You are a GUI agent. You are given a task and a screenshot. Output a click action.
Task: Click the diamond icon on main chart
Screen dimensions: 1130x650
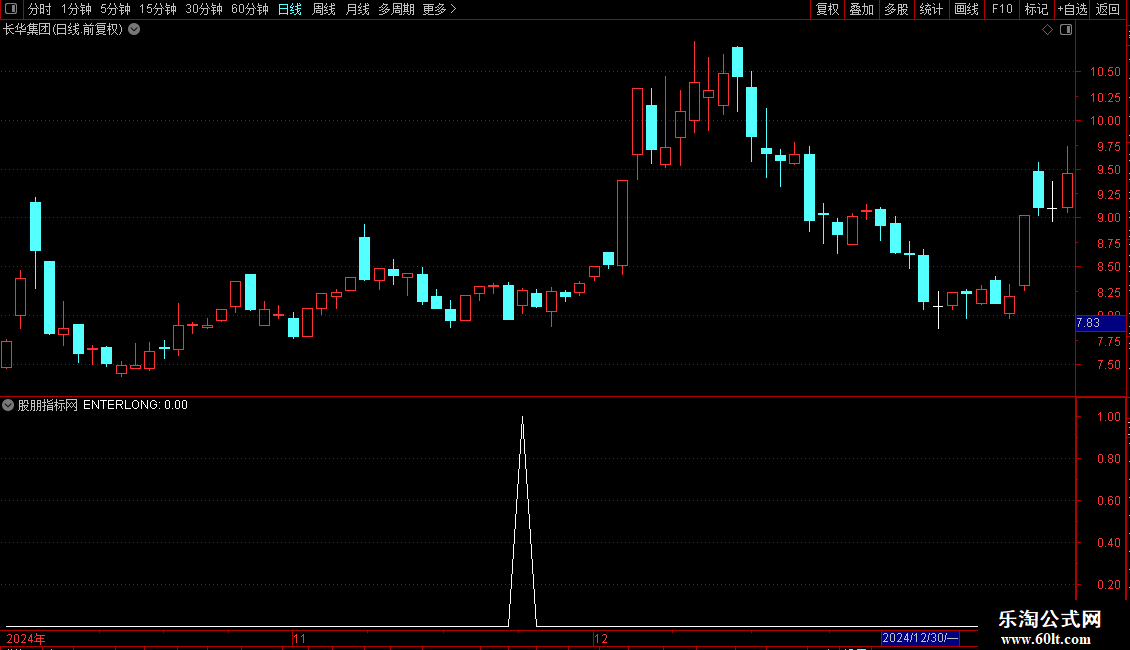pos(1048,30)
